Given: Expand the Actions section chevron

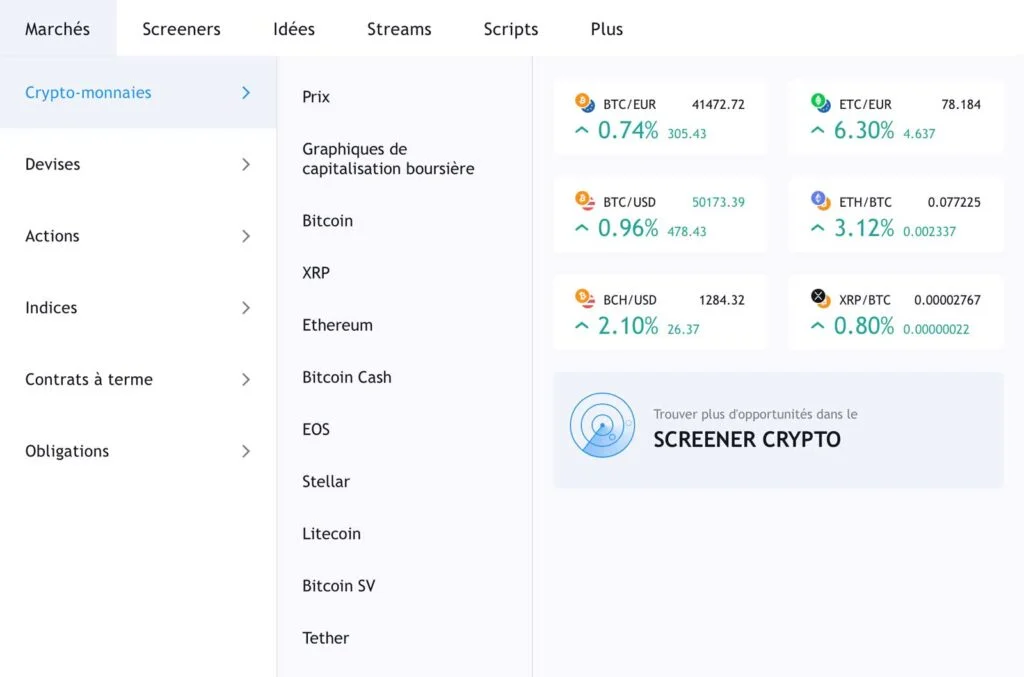Looking at the screenshot, I should pos(246,237).
